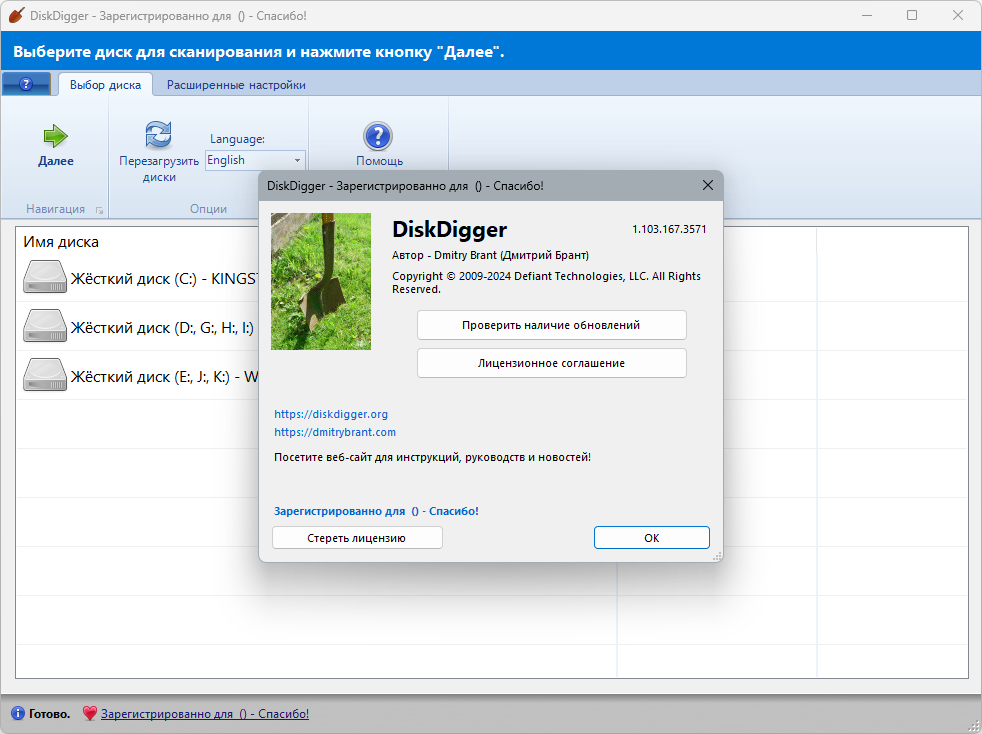
Task: Click the blue Помощь question mark icon
Action: [x=378, y=136]
